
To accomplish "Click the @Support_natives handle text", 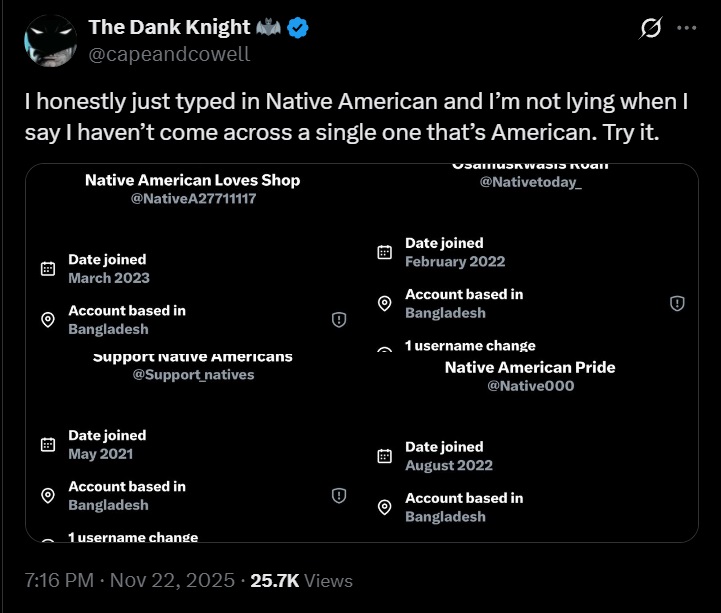I will pos(193,375).
